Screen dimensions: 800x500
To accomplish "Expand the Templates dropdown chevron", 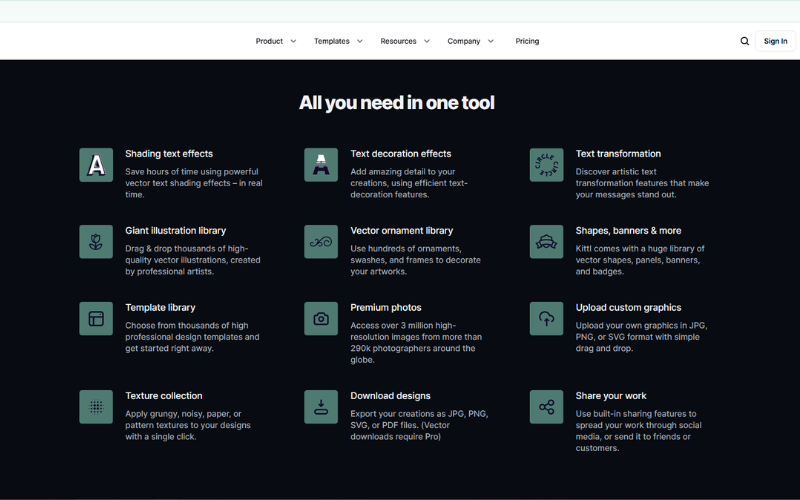I will 360,41.
